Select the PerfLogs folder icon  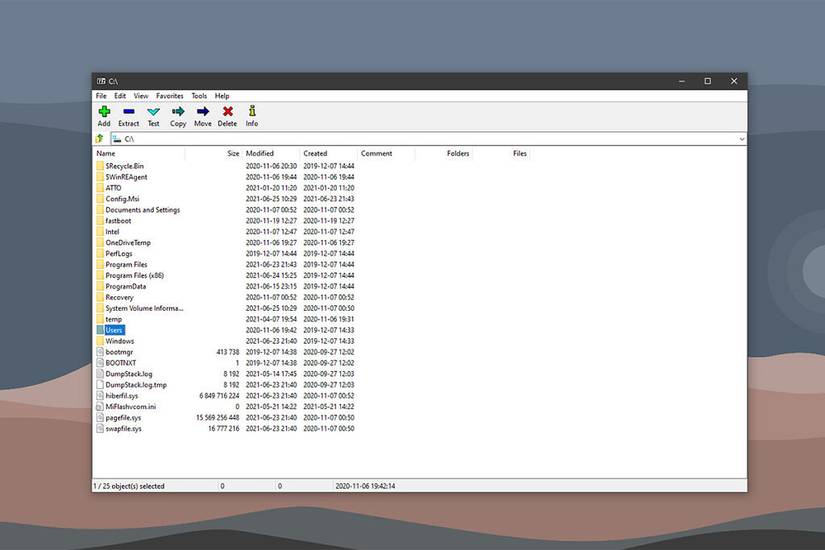click(x=100, y=254)
